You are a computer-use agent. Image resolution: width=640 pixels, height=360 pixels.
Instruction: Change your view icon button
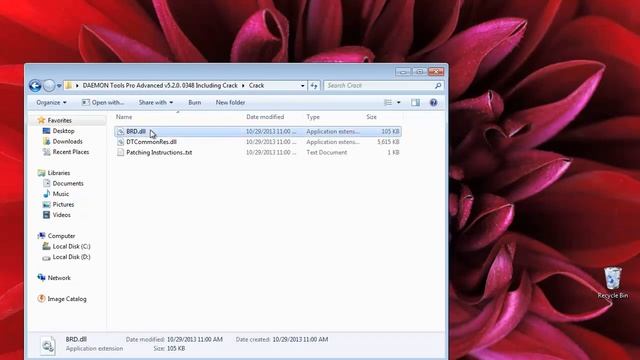point(388,102)
